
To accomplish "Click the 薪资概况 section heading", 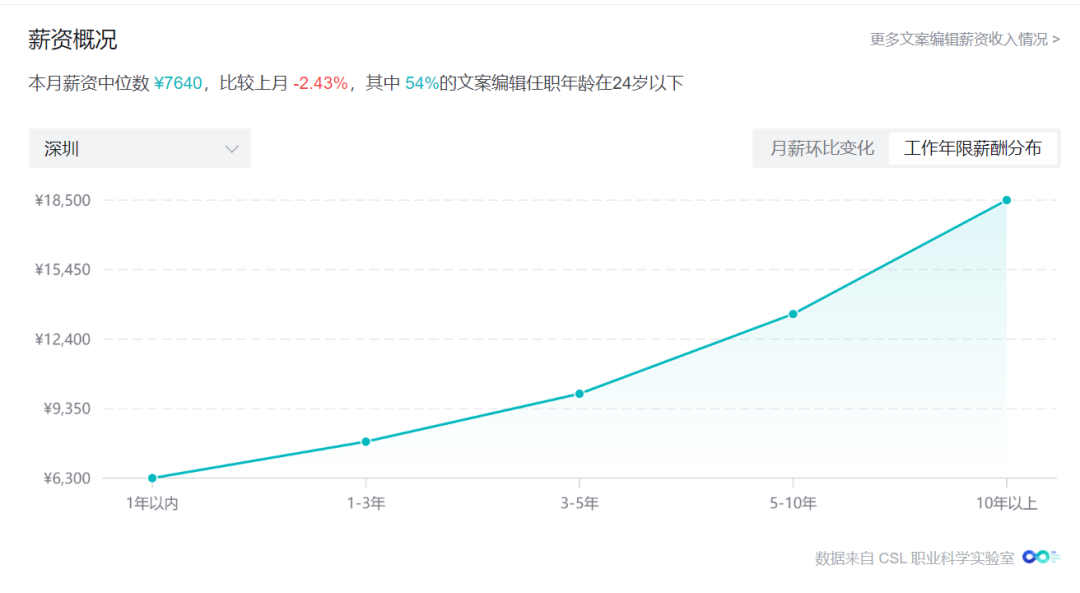I will click(72, 40).
